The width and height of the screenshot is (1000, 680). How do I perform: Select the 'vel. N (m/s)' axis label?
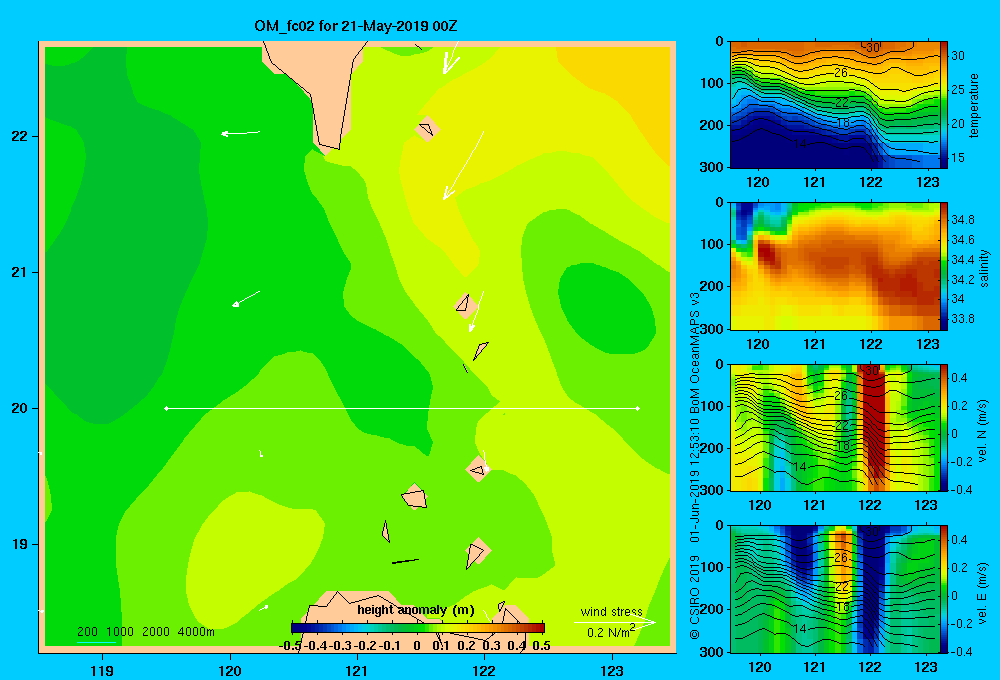click(982, 431)
